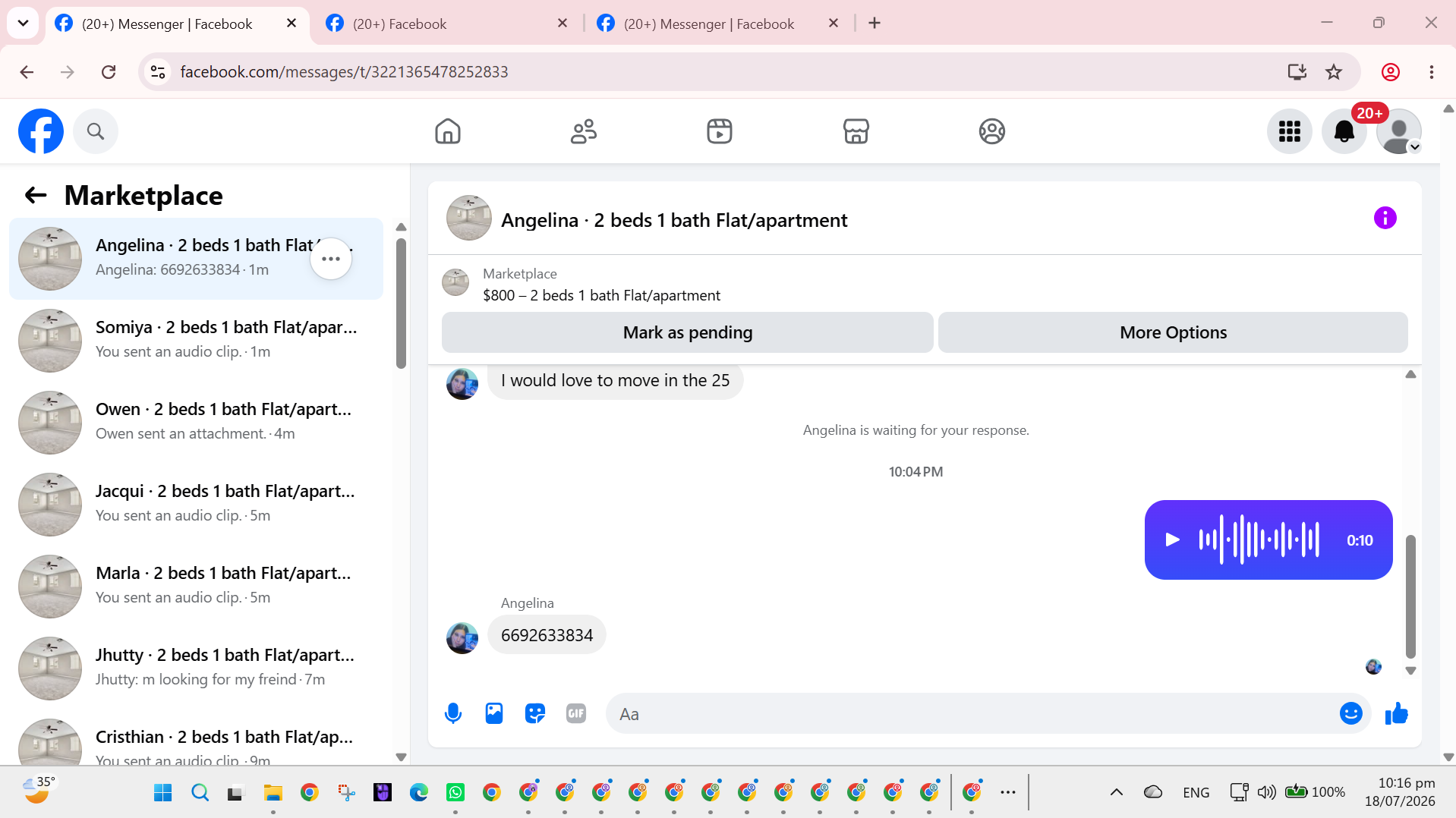
Task: Open the taskbar overflow apps menu
Action: tap(1008, 793)
